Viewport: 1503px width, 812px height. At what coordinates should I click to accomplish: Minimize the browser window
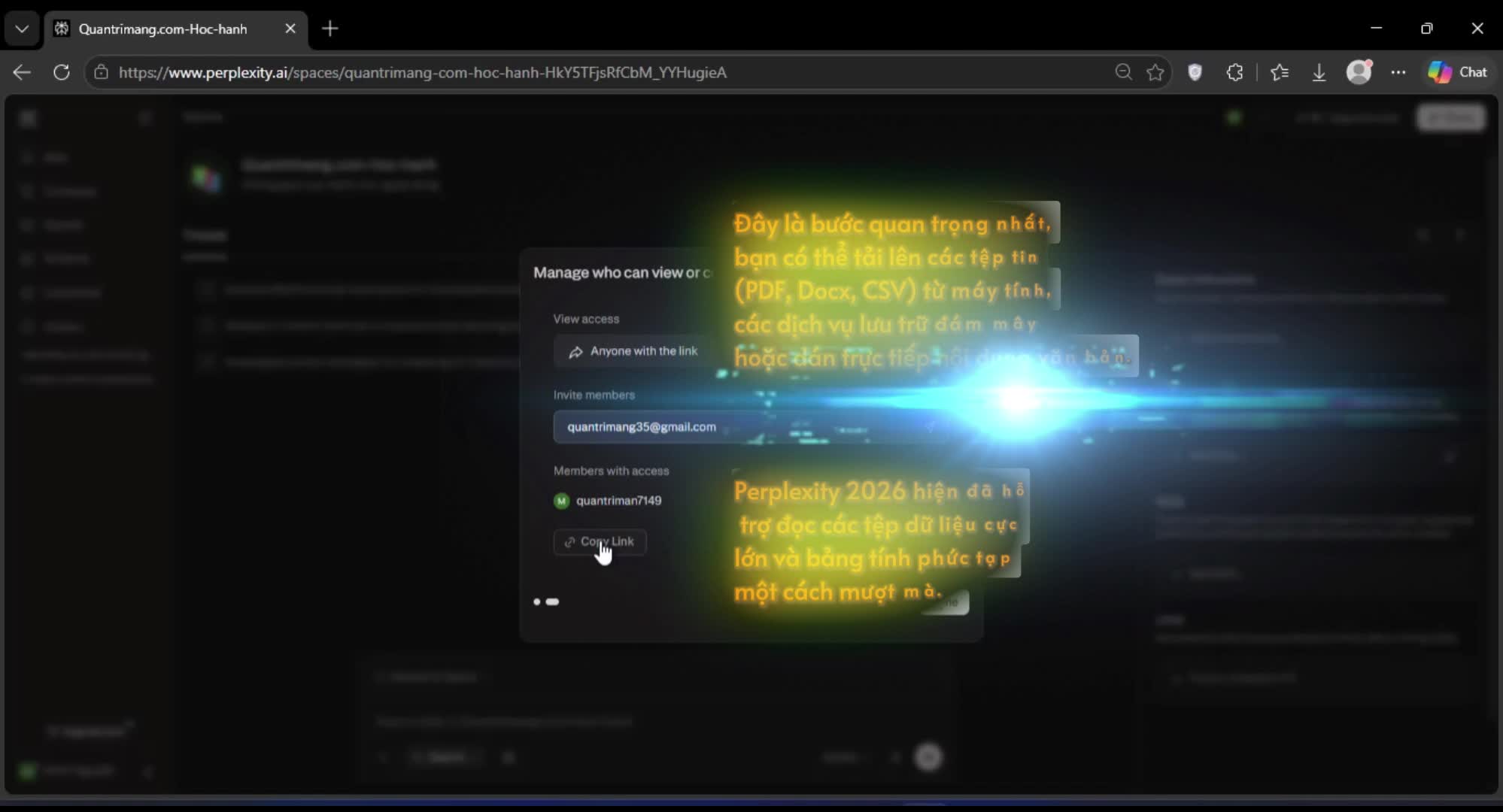pos(1376,28)
